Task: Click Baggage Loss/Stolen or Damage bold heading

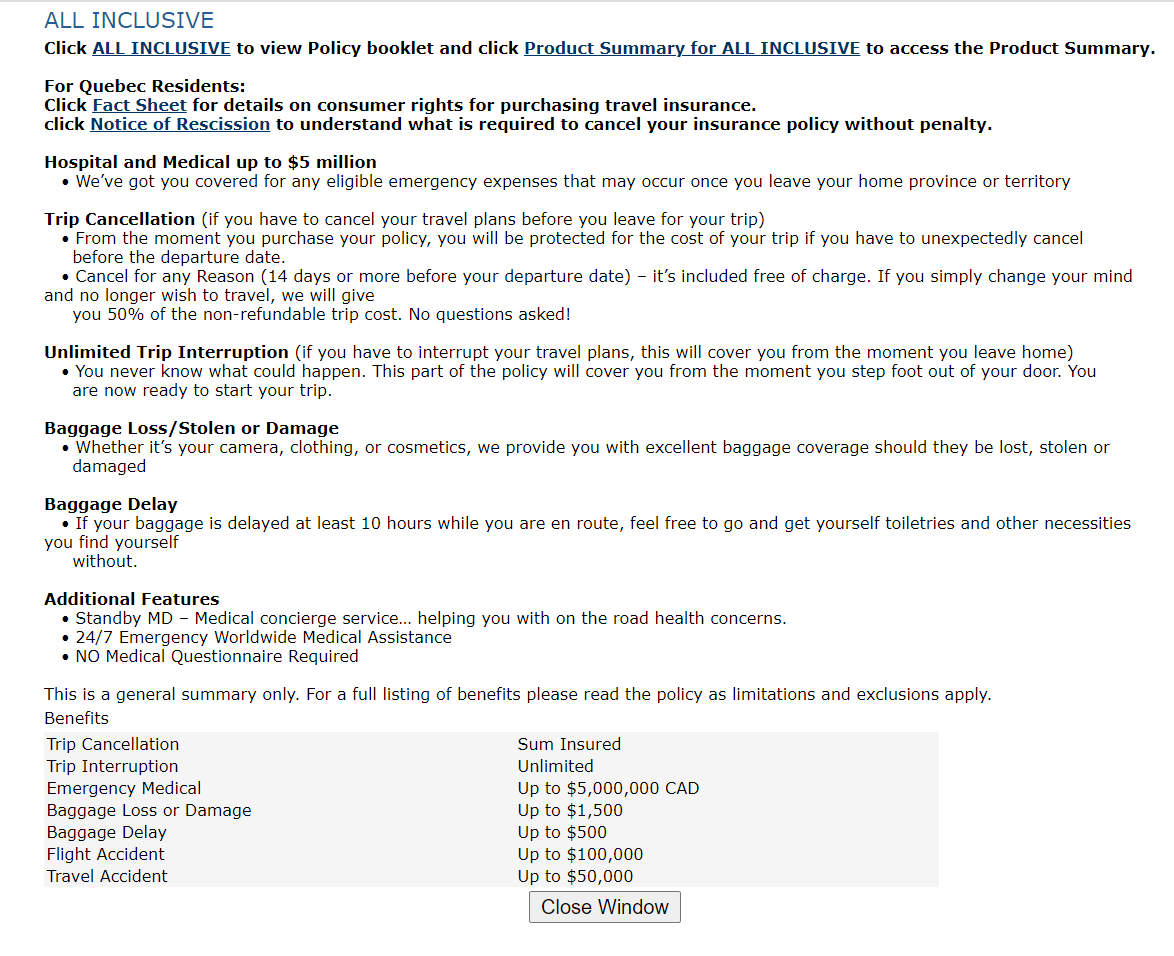Action: click(191, 428)
